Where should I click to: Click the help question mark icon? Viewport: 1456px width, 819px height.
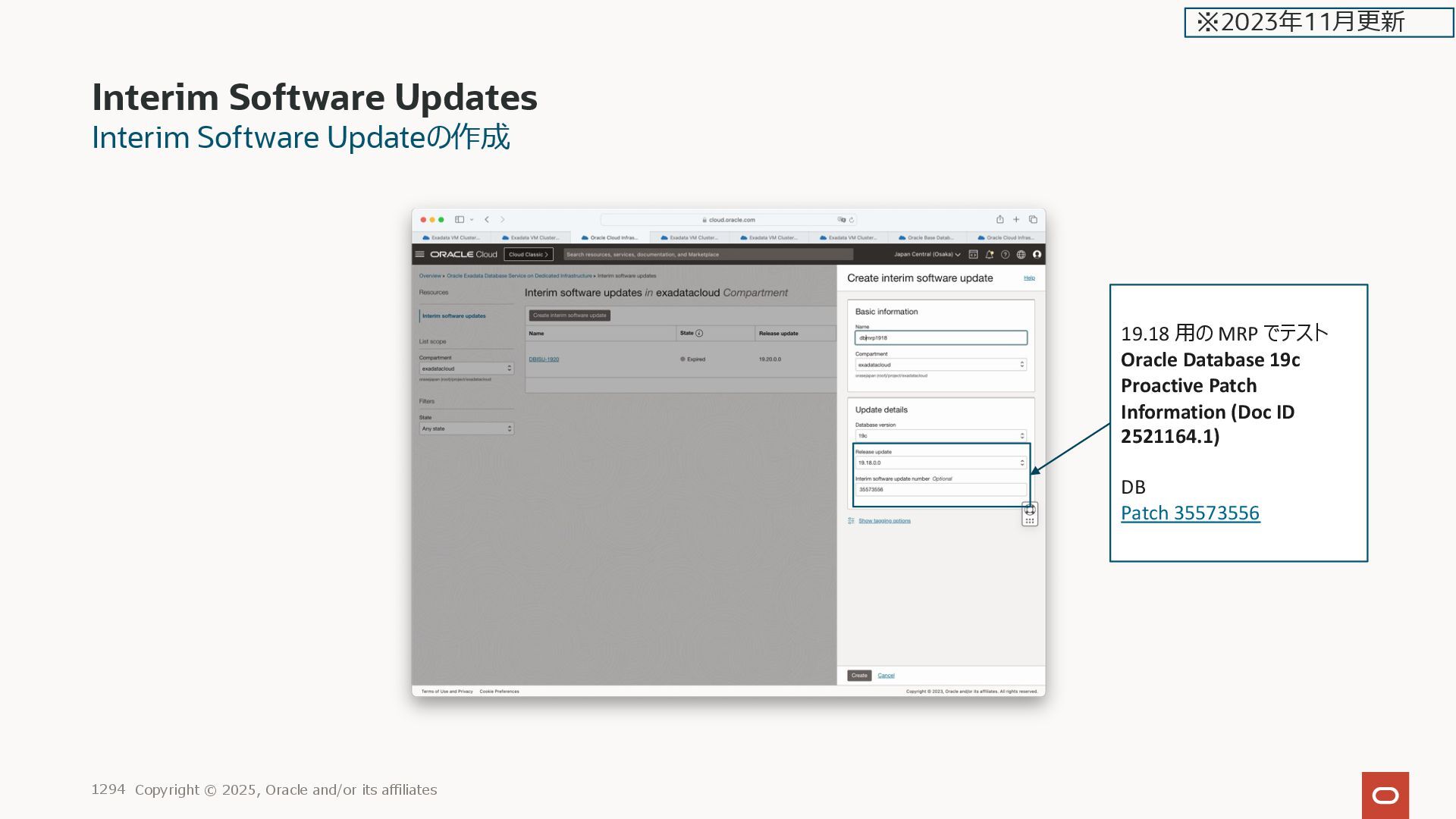1005,255
